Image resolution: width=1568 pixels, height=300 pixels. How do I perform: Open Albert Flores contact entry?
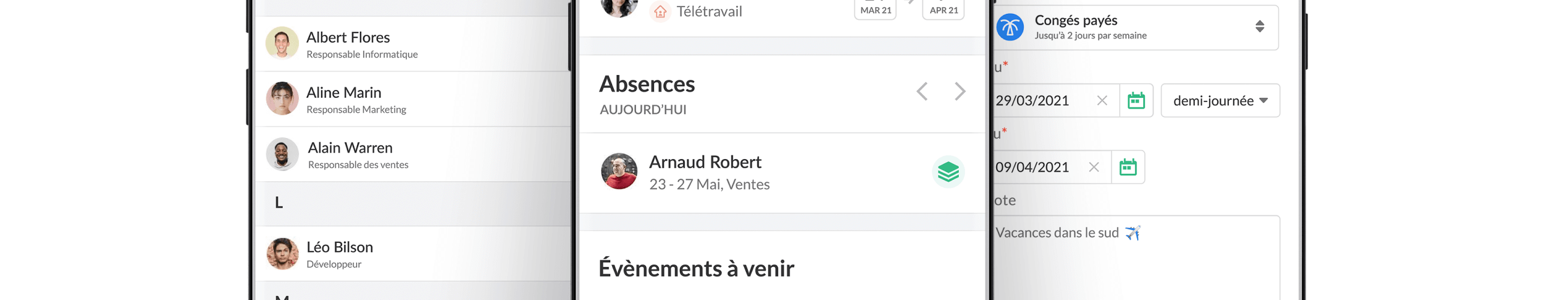tap(412, 44)
